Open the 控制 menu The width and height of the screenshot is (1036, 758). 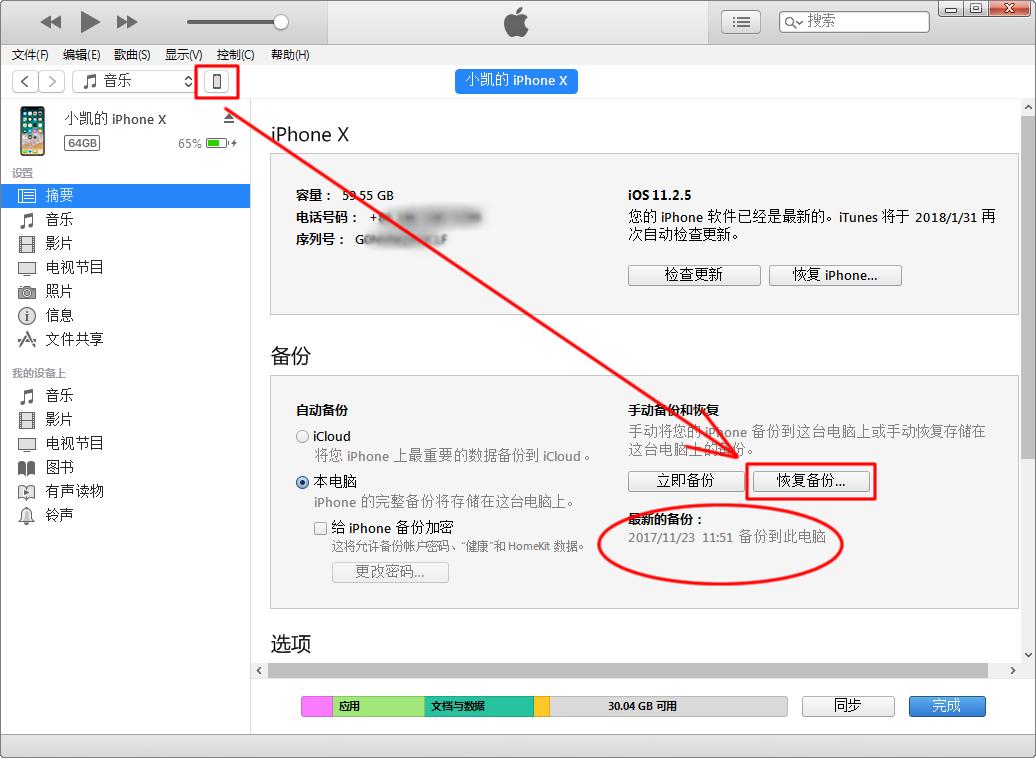(x=233, y=55)
